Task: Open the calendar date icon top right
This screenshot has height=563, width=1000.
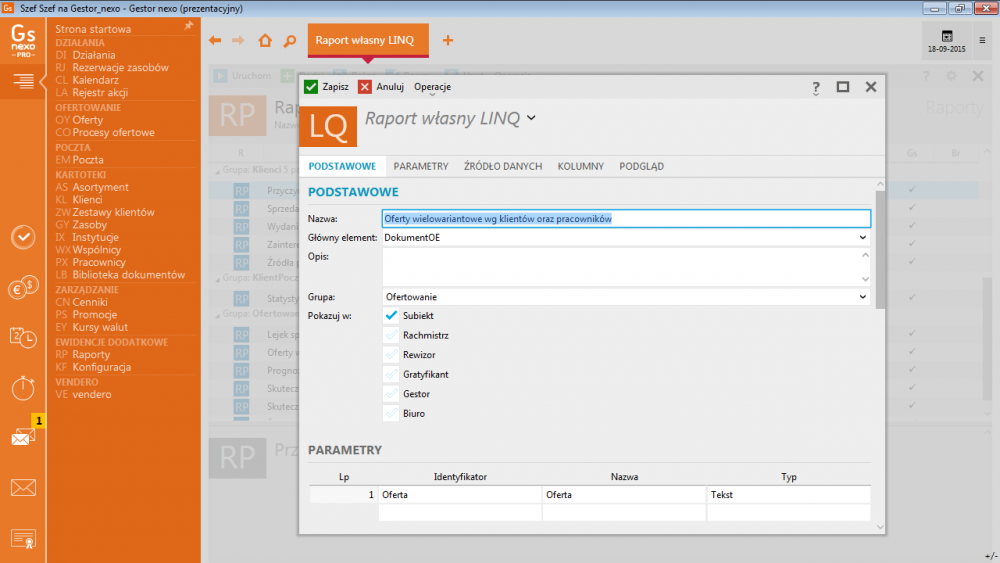Action: (x=946, y=36)
